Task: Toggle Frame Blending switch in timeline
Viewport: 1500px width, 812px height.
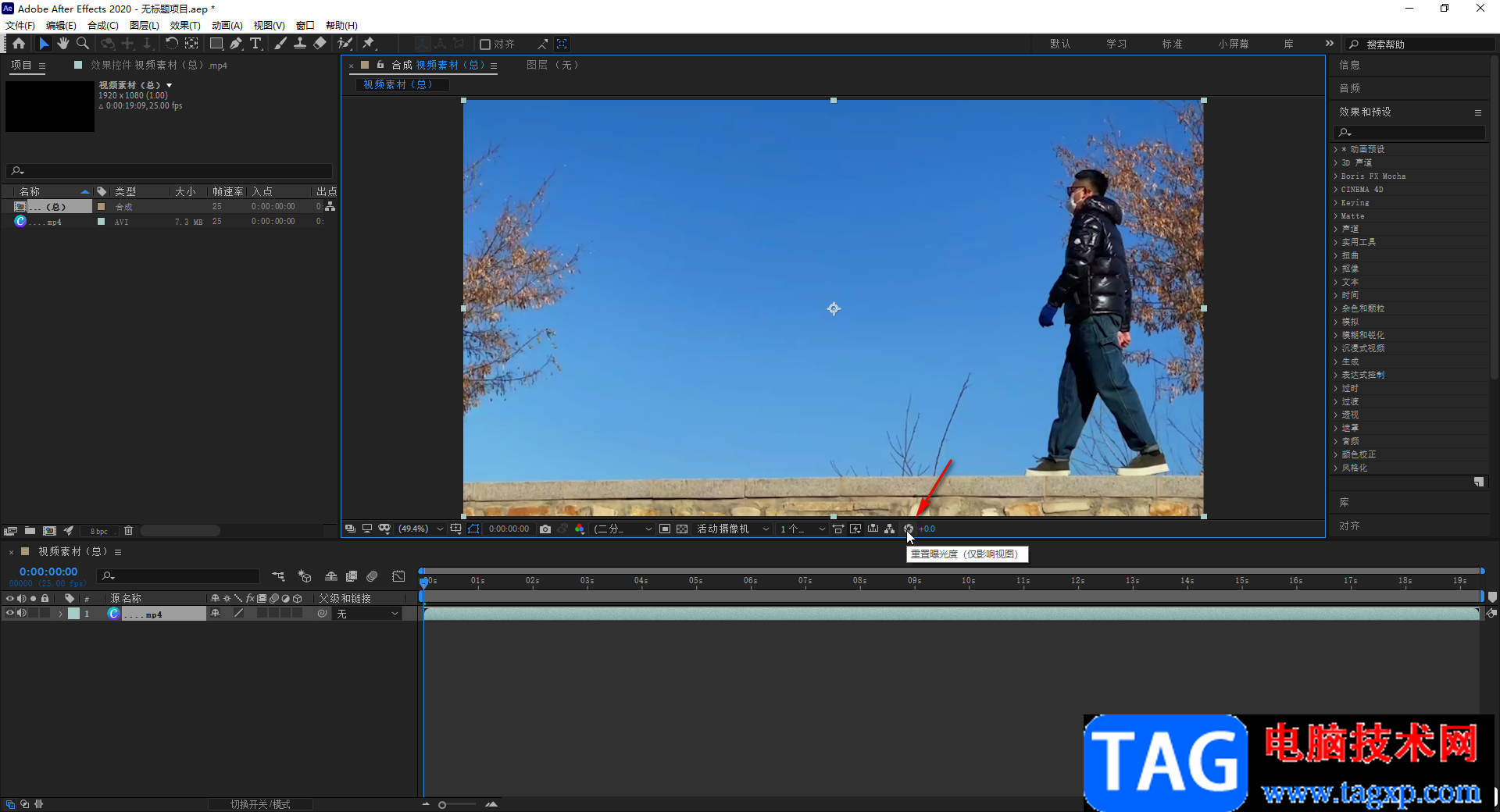Action: click(x=352, y=576)
